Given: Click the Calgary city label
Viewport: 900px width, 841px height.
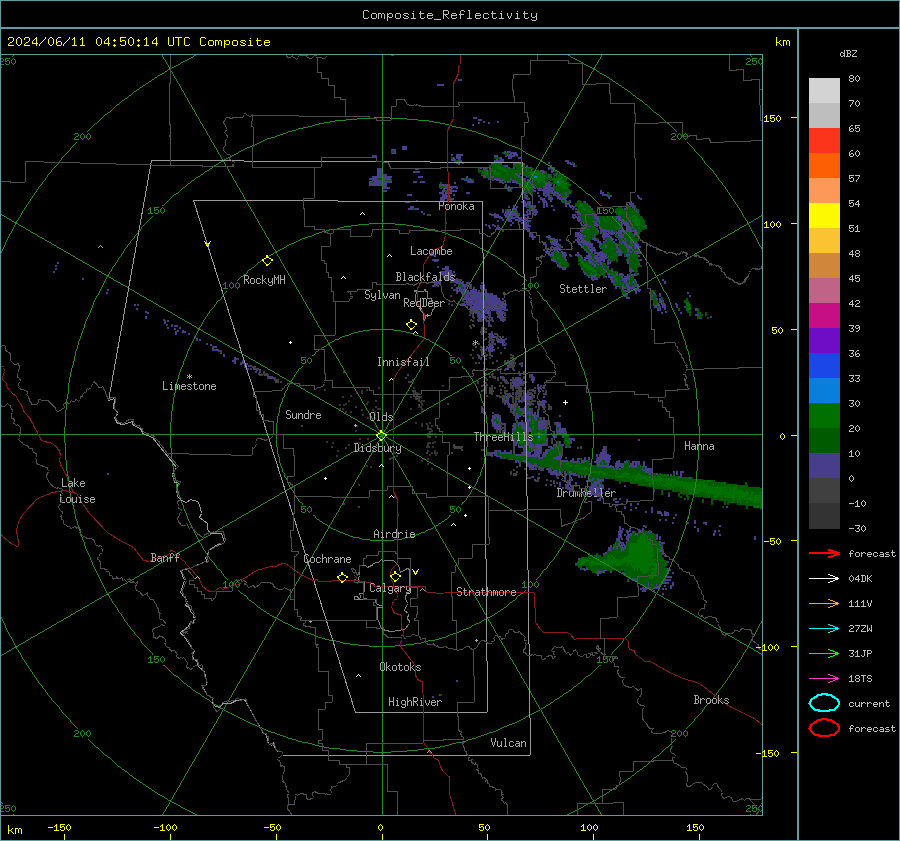Looking at the screenshot, I should 390,588.
